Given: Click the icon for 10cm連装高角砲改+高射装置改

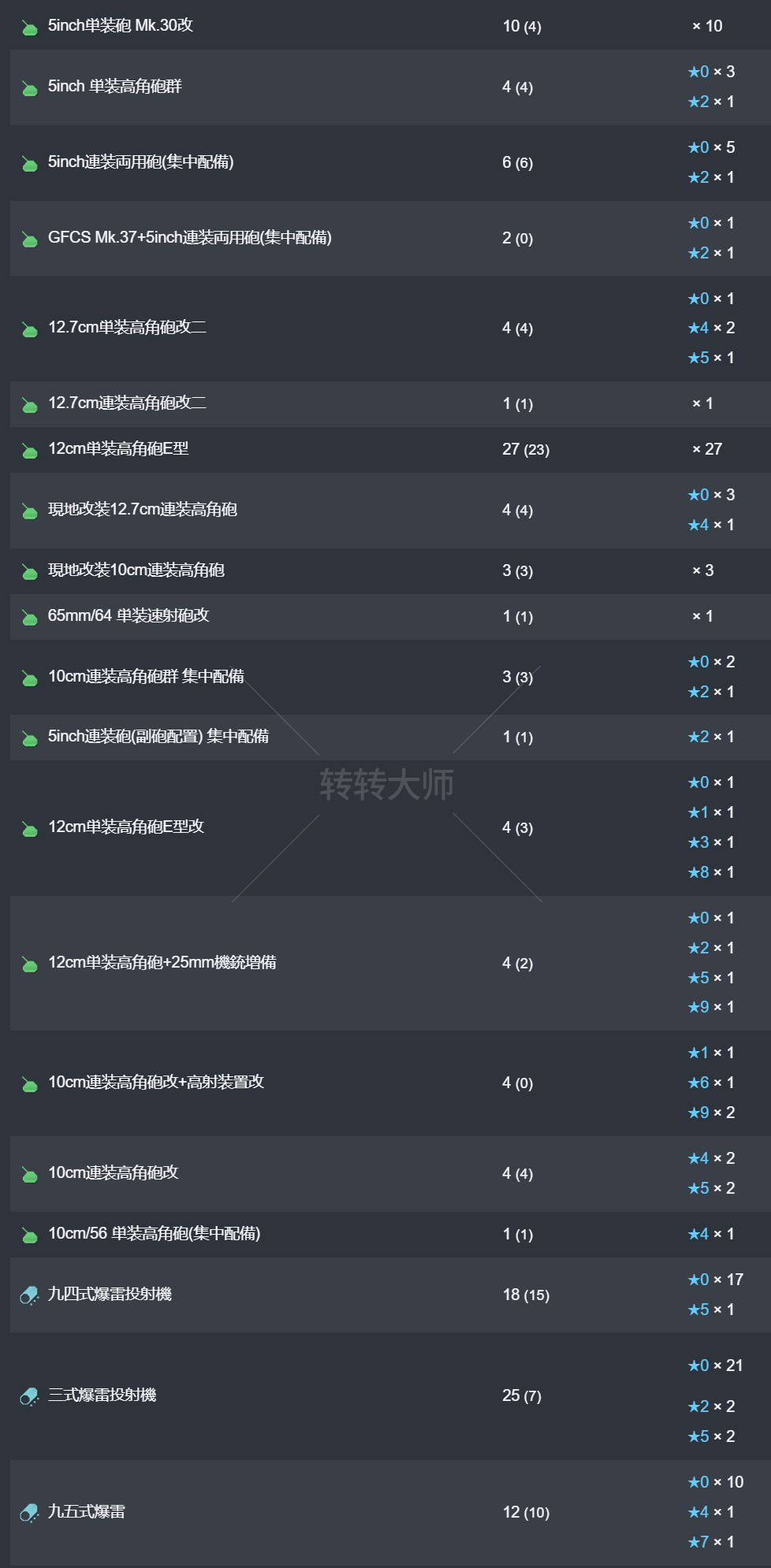Looking at the screenshot, I should [x=29, y=1084].
